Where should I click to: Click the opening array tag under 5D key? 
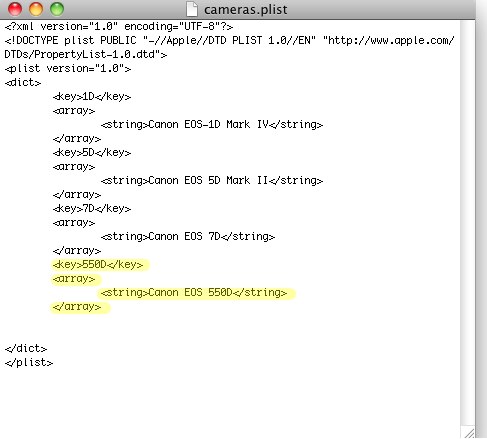pyautogui.click(x=74, y=166)
